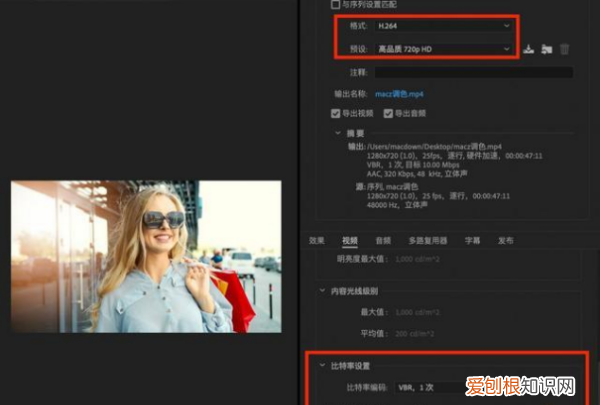This screenshot has width=600, height=405.
Task: Click the delete preset trash icon
Action: pos(564,49)
